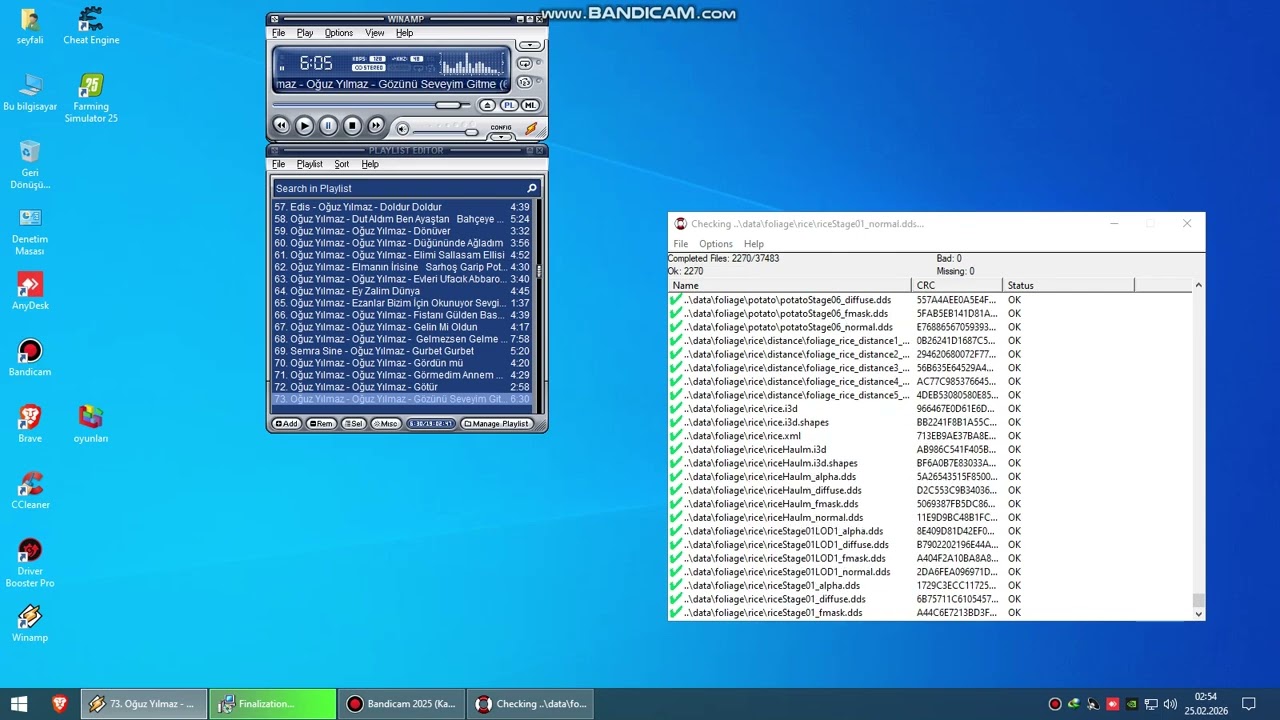Viewport: 1280px width, 720px height.
Task: Click the Add button in playlist editor
Action: pyautogui.click(x=286, y=424)
